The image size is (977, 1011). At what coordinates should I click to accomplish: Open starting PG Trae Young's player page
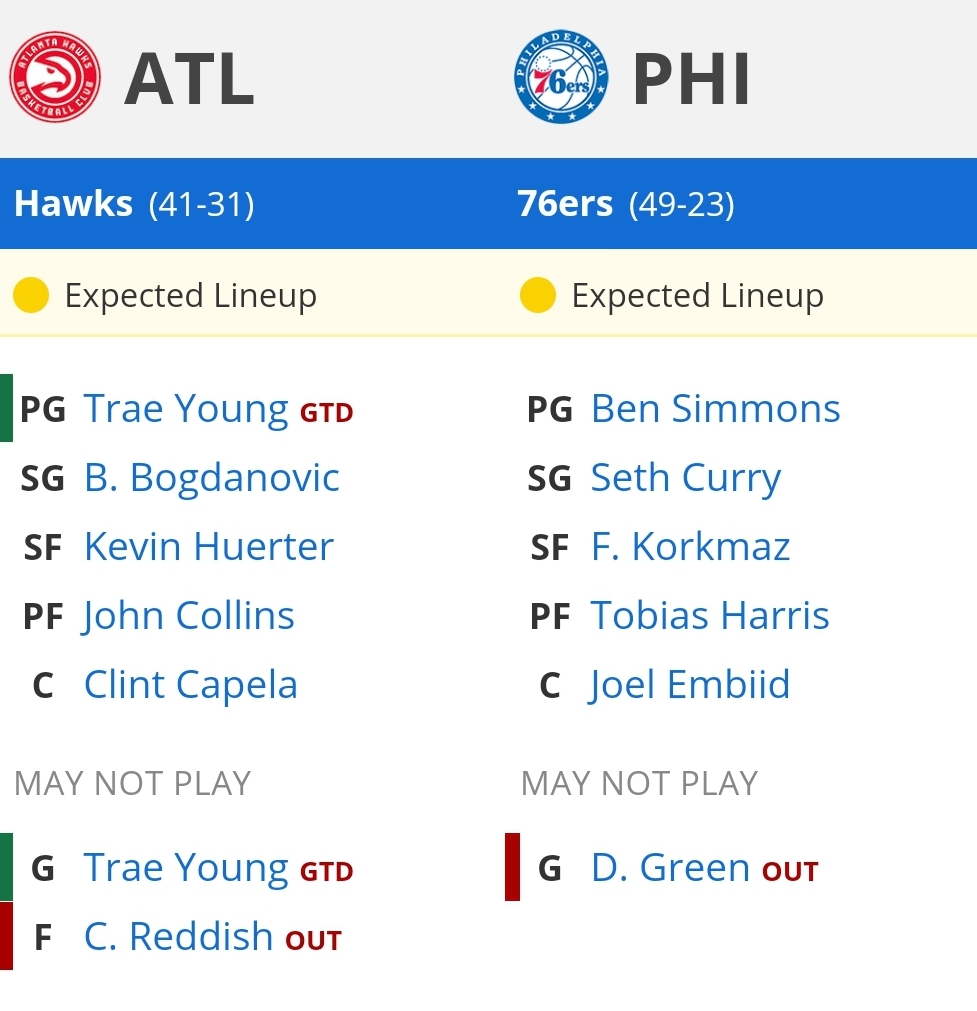click(186, 409)
